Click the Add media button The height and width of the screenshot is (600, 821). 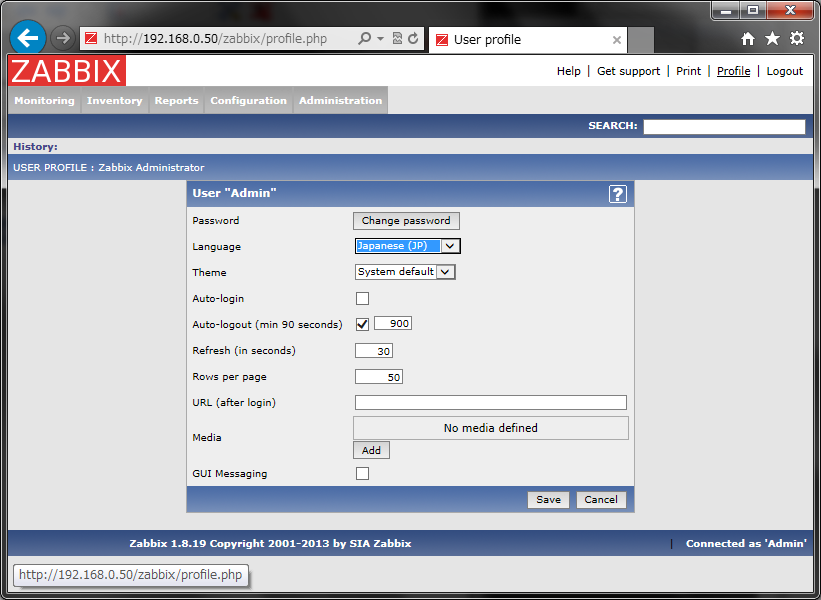(371, 450)
